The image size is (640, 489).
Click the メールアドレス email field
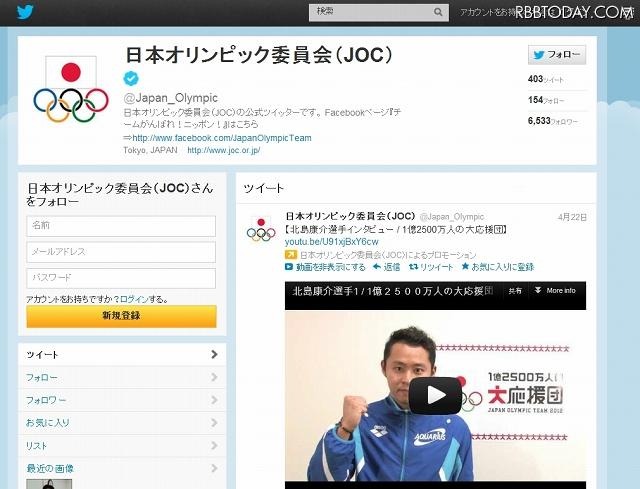(121, 252)
